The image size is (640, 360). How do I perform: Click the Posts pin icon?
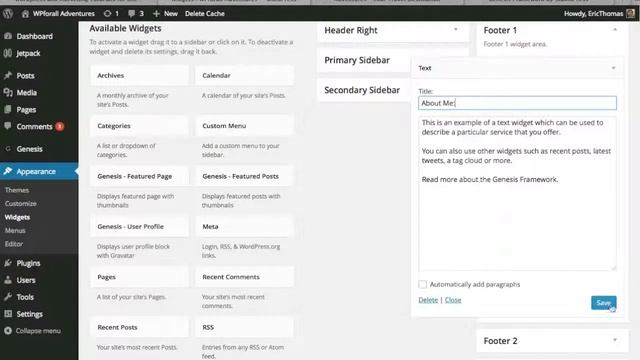(8, 76)
